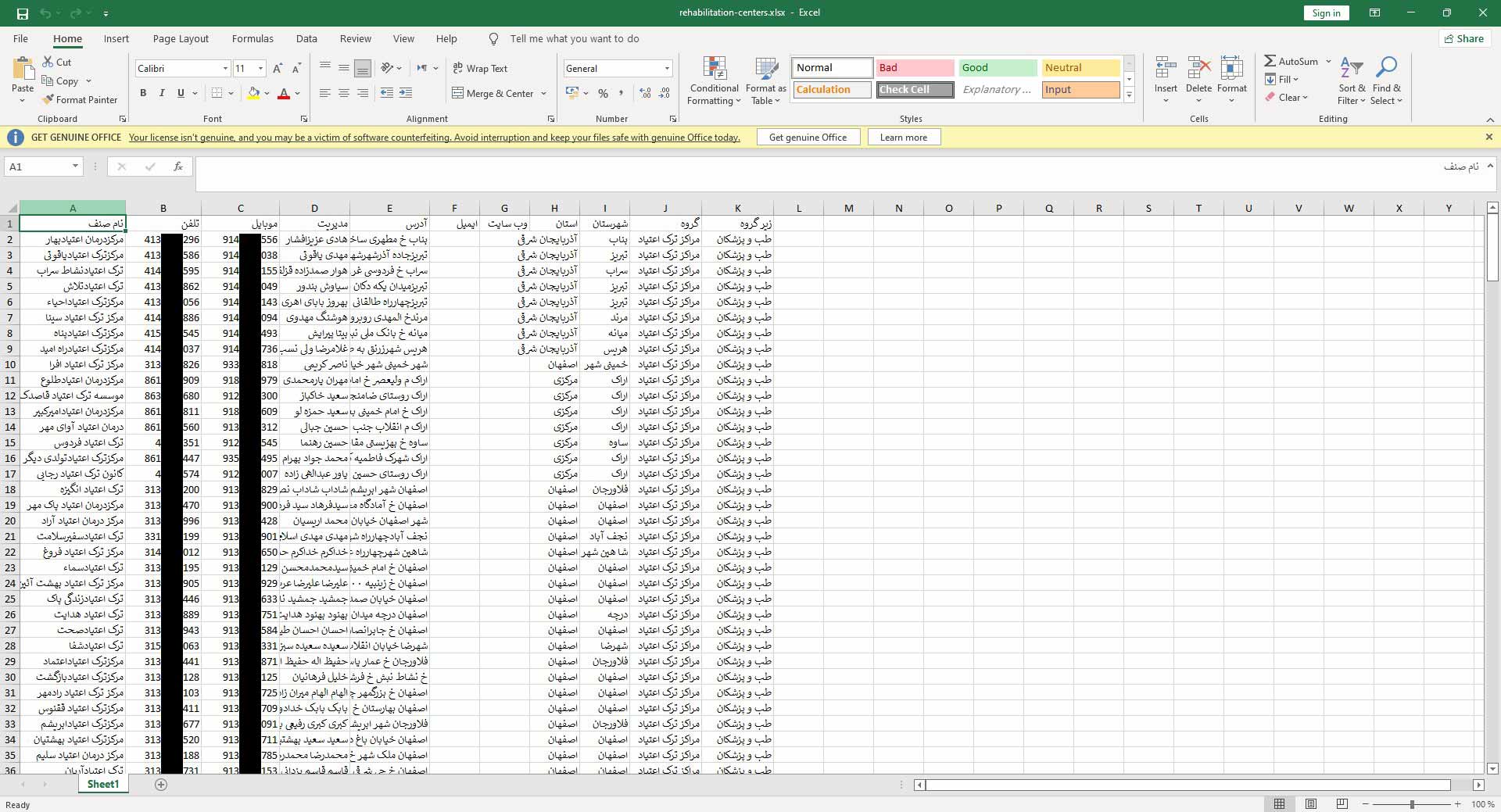Expand the General number format dropdown
This screenshot has height=812, width=1501.
(x=666, y=69)
